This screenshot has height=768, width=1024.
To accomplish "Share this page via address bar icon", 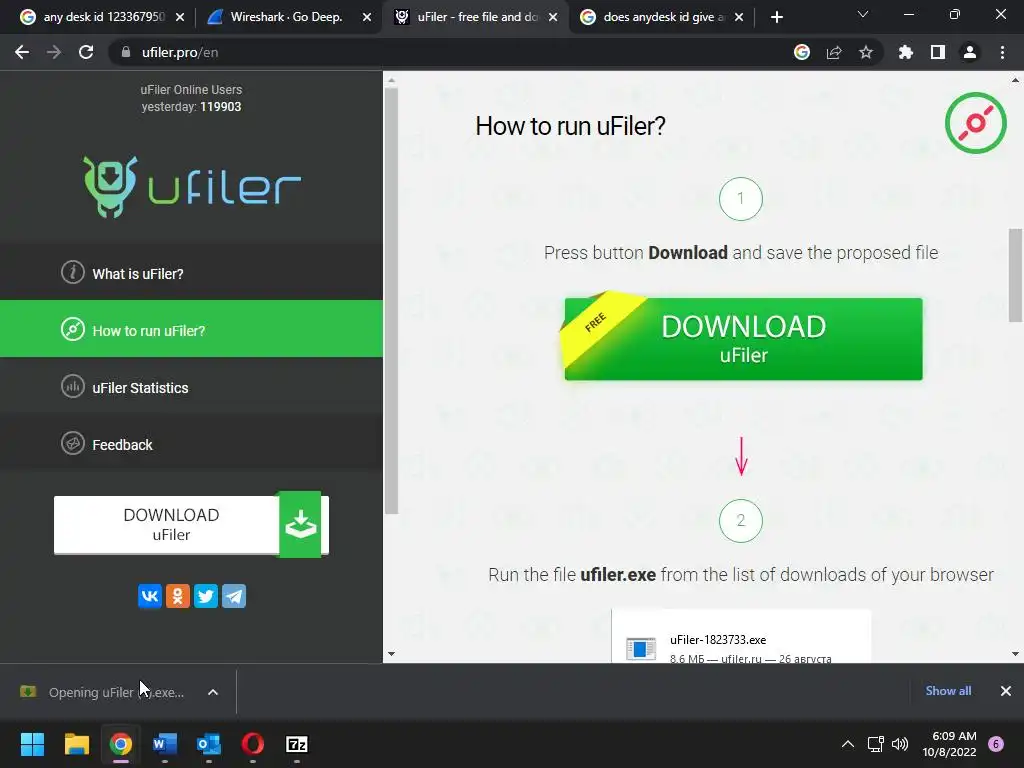I will click(834, 52).
